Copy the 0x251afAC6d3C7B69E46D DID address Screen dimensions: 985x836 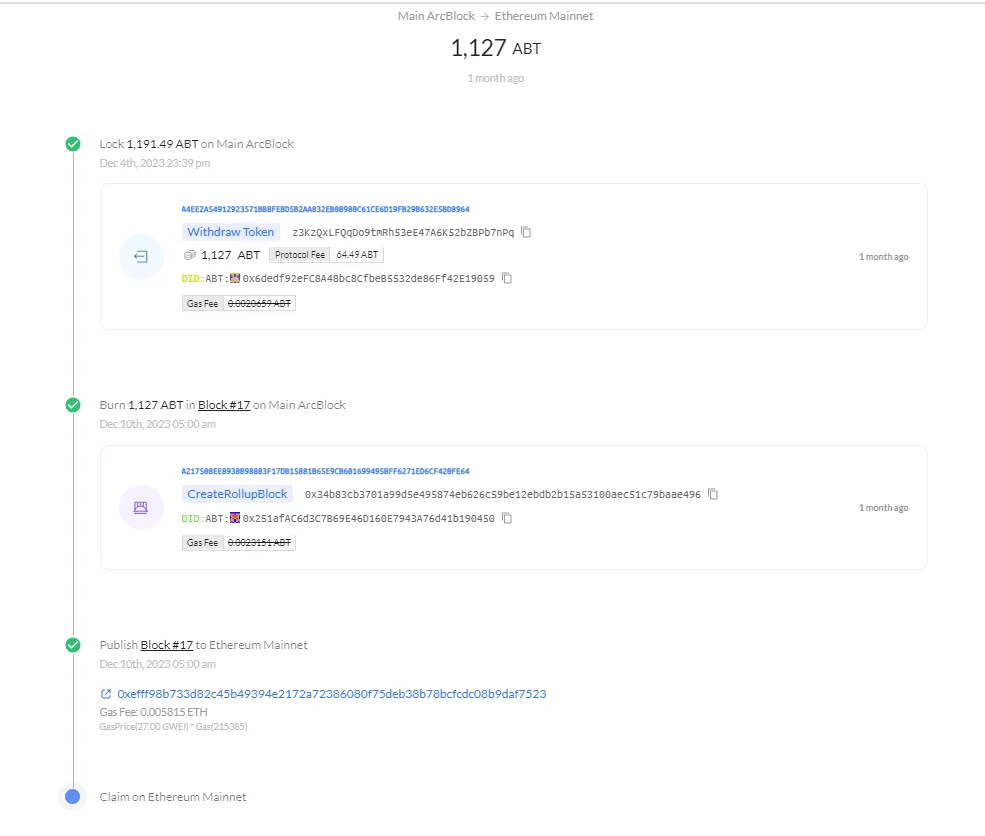pos(507,518)
